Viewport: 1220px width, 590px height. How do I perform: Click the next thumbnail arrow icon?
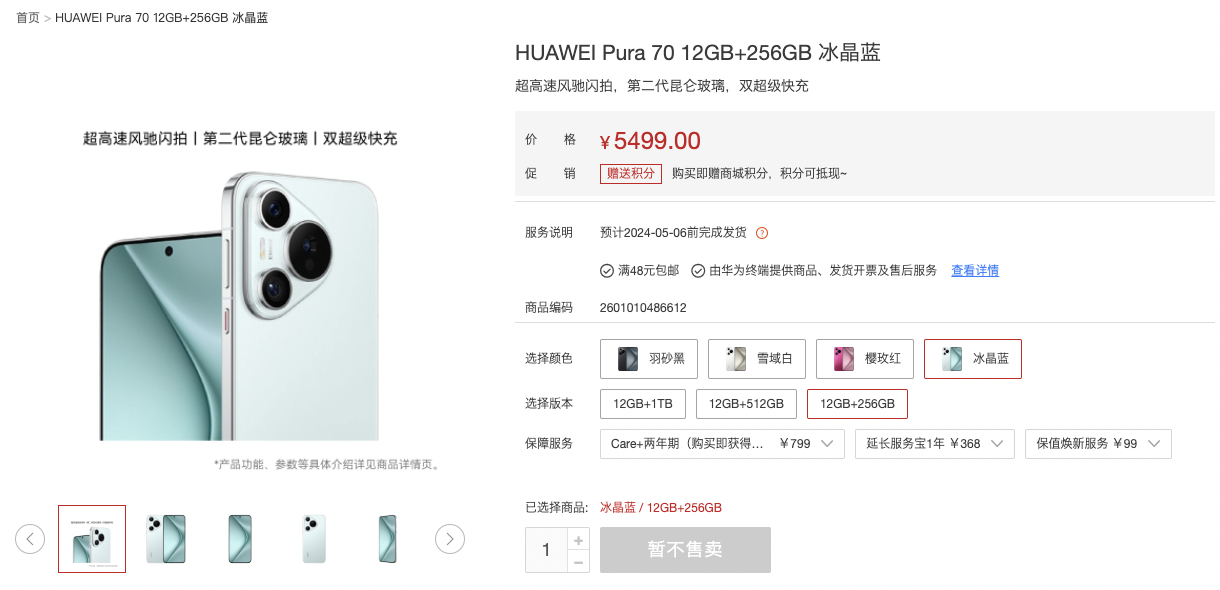tap(450, 539)
